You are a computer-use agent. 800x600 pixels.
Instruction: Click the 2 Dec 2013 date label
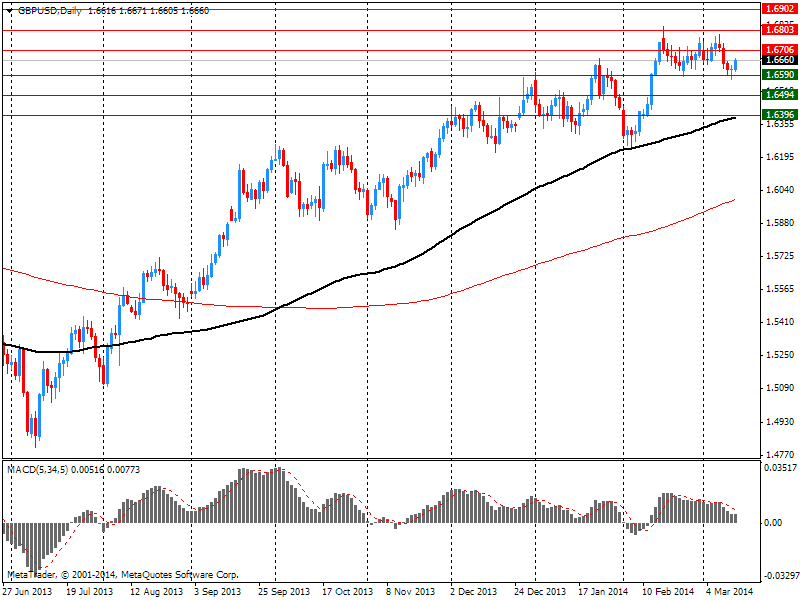tap(473, 592)
